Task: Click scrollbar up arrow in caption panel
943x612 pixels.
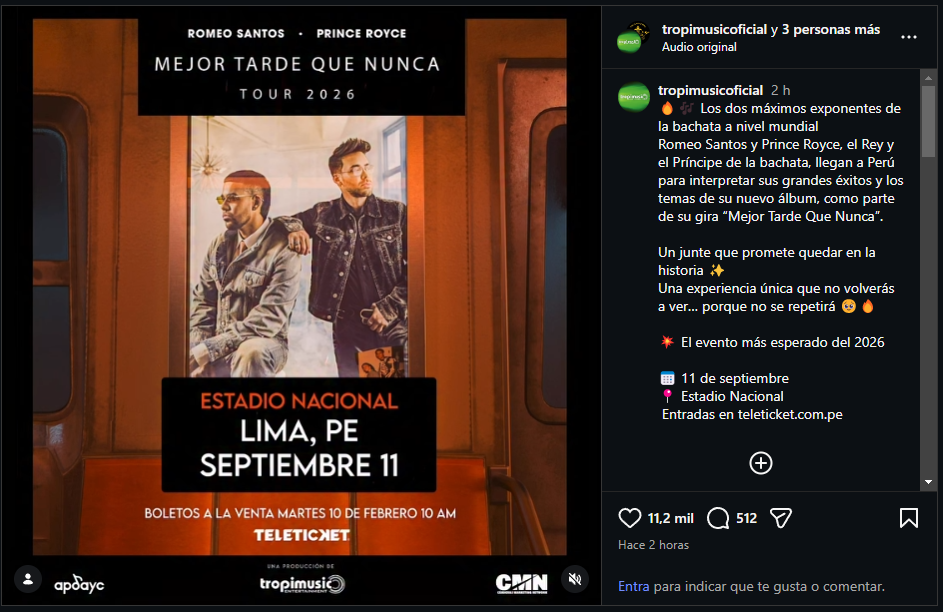Action: pyautogui.click(x=928, y=78)
